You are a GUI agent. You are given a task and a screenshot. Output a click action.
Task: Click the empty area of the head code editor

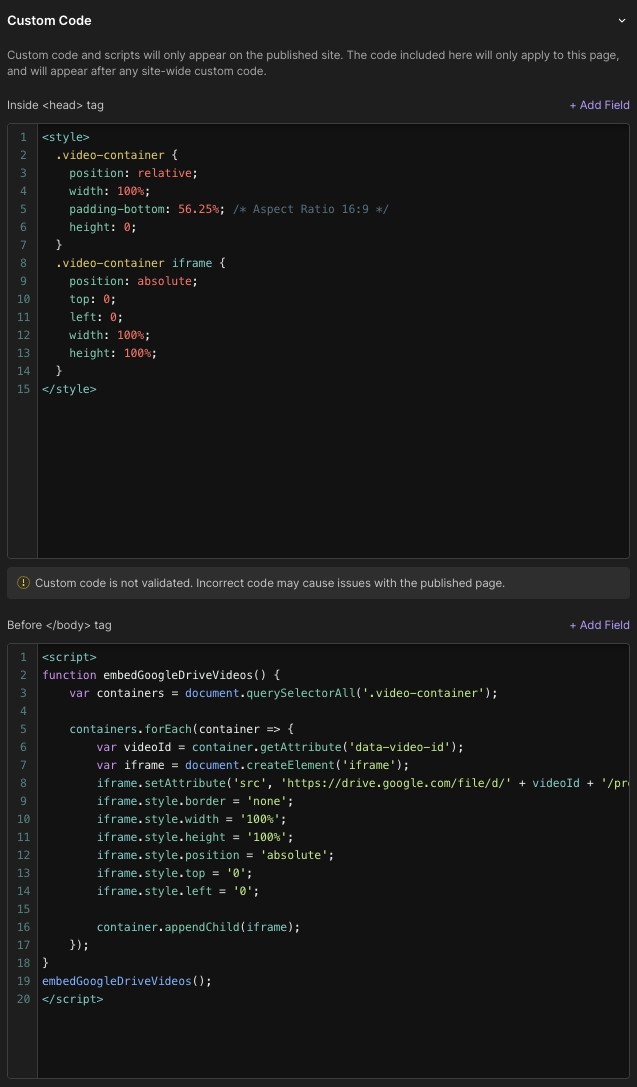pos(333,478)
